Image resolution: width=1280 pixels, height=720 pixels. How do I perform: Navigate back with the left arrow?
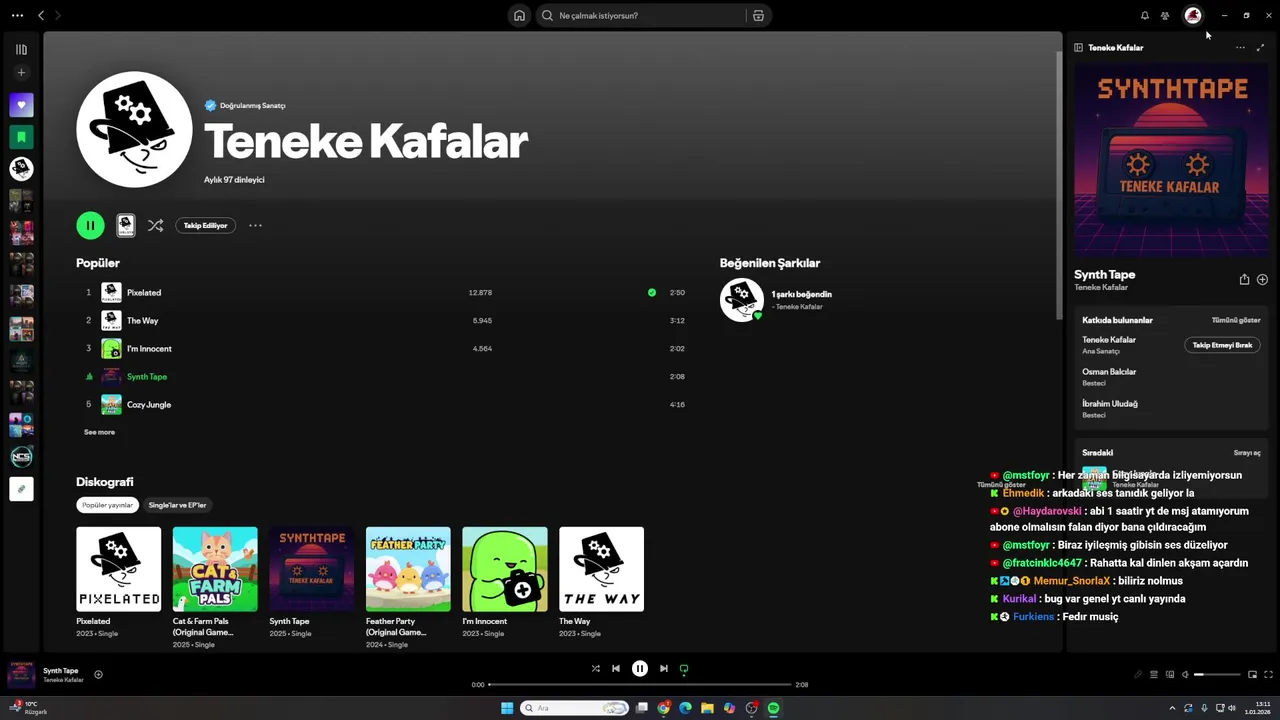tap(41, 15)
